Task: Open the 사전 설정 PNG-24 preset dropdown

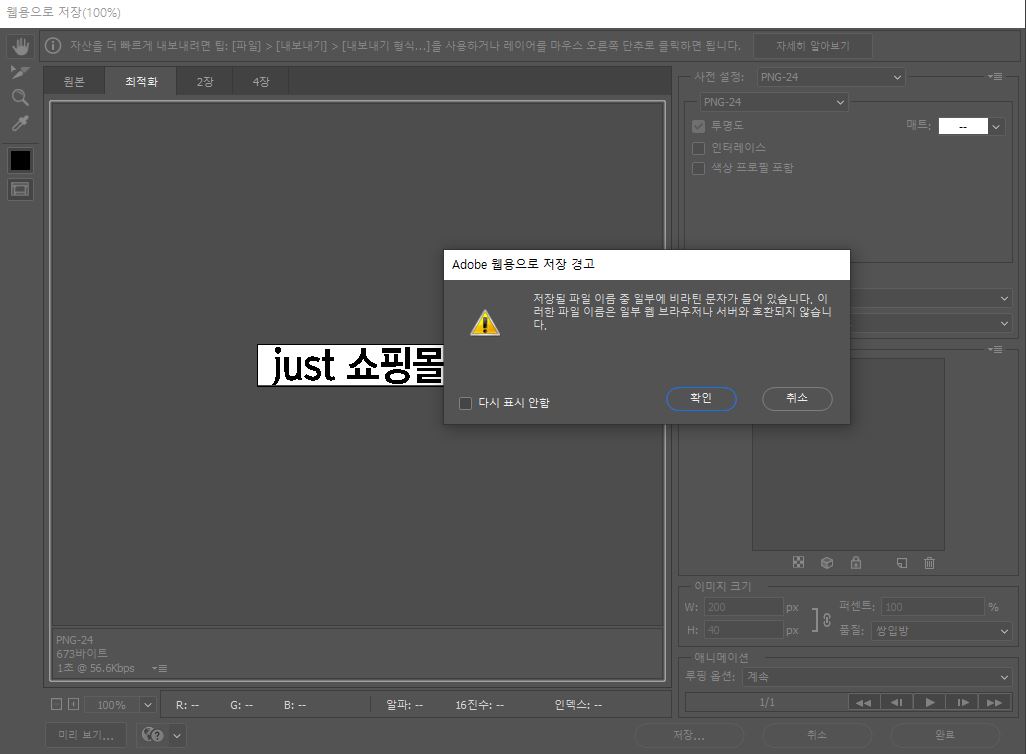Action: (831, 77)
